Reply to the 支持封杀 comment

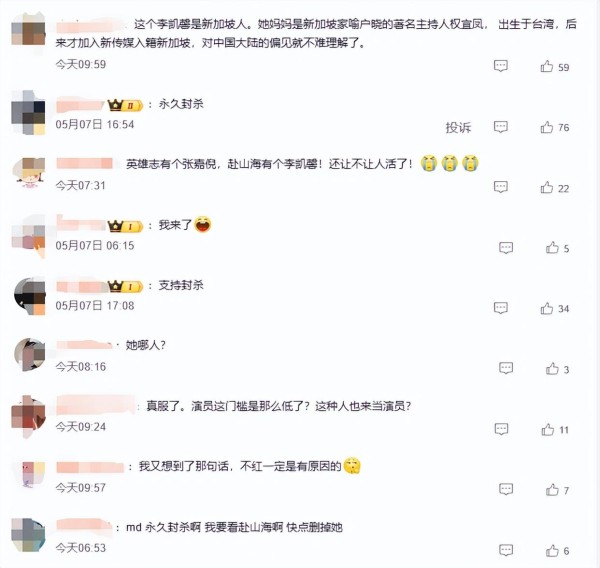(501, 308)
